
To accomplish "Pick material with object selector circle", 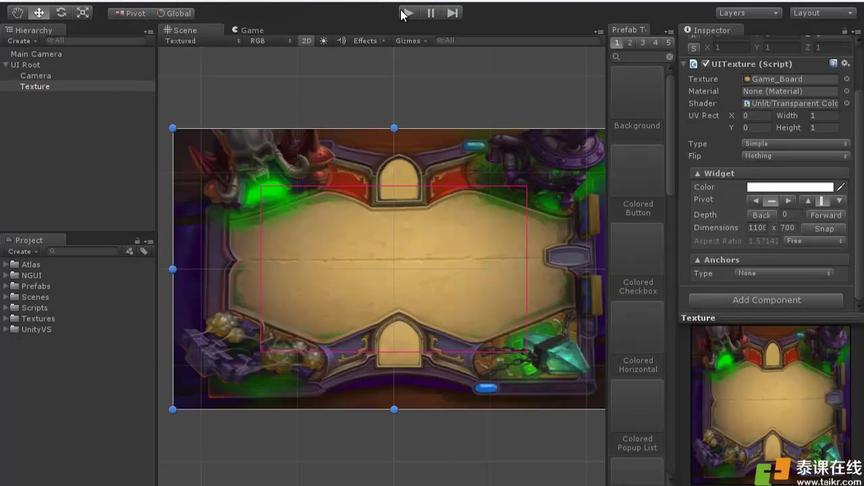I will 846,91.
